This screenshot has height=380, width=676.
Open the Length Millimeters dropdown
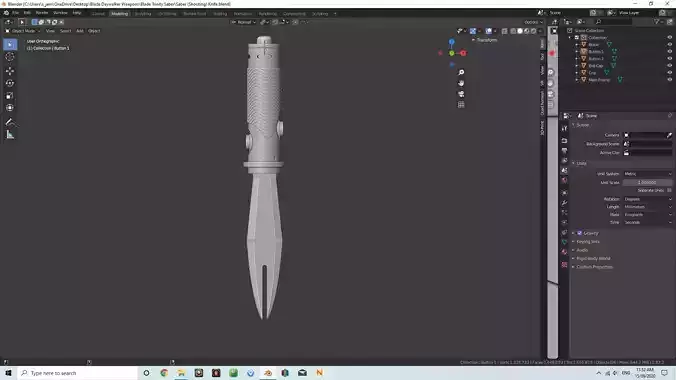coord(648,207)
